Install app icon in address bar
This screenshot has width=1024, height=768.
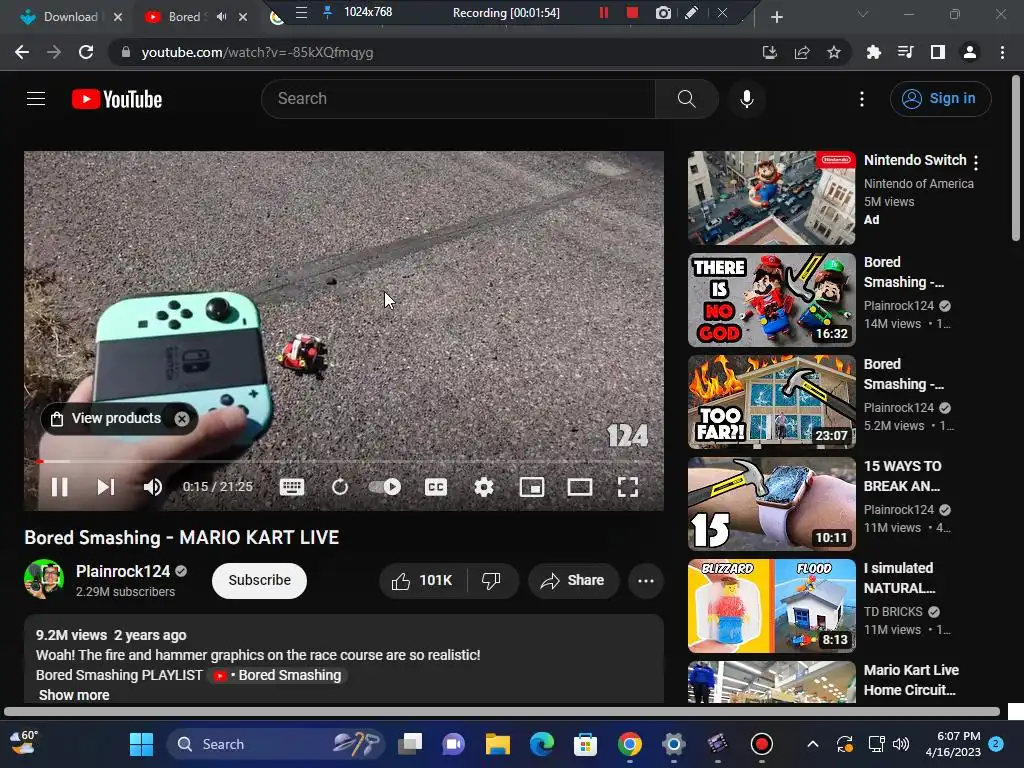770,52
